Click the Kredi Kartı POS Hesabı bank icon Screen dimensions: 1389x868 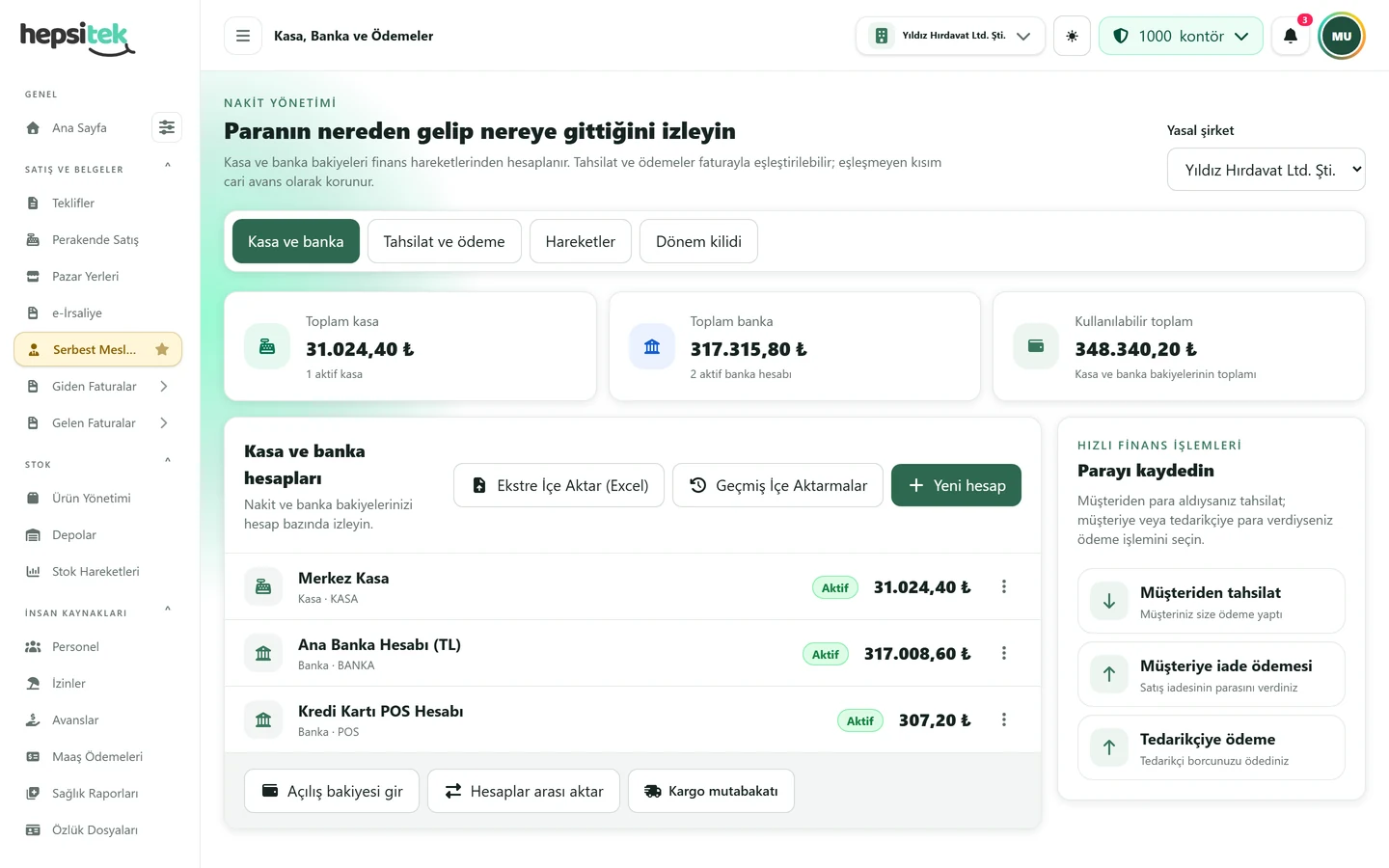[x=263, y=719]
